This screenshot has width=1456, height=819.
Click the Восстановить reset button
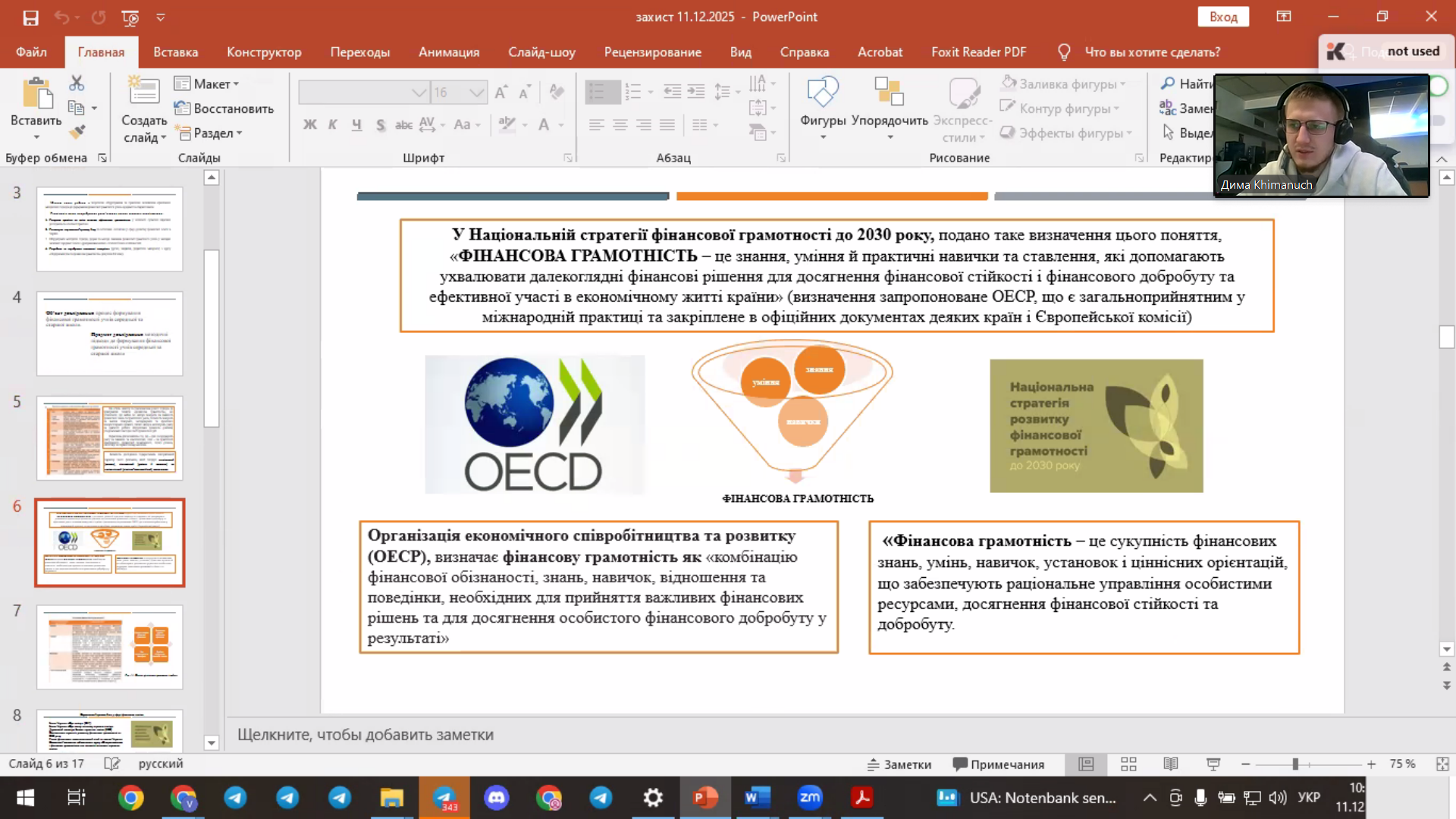tap(224, 108)
